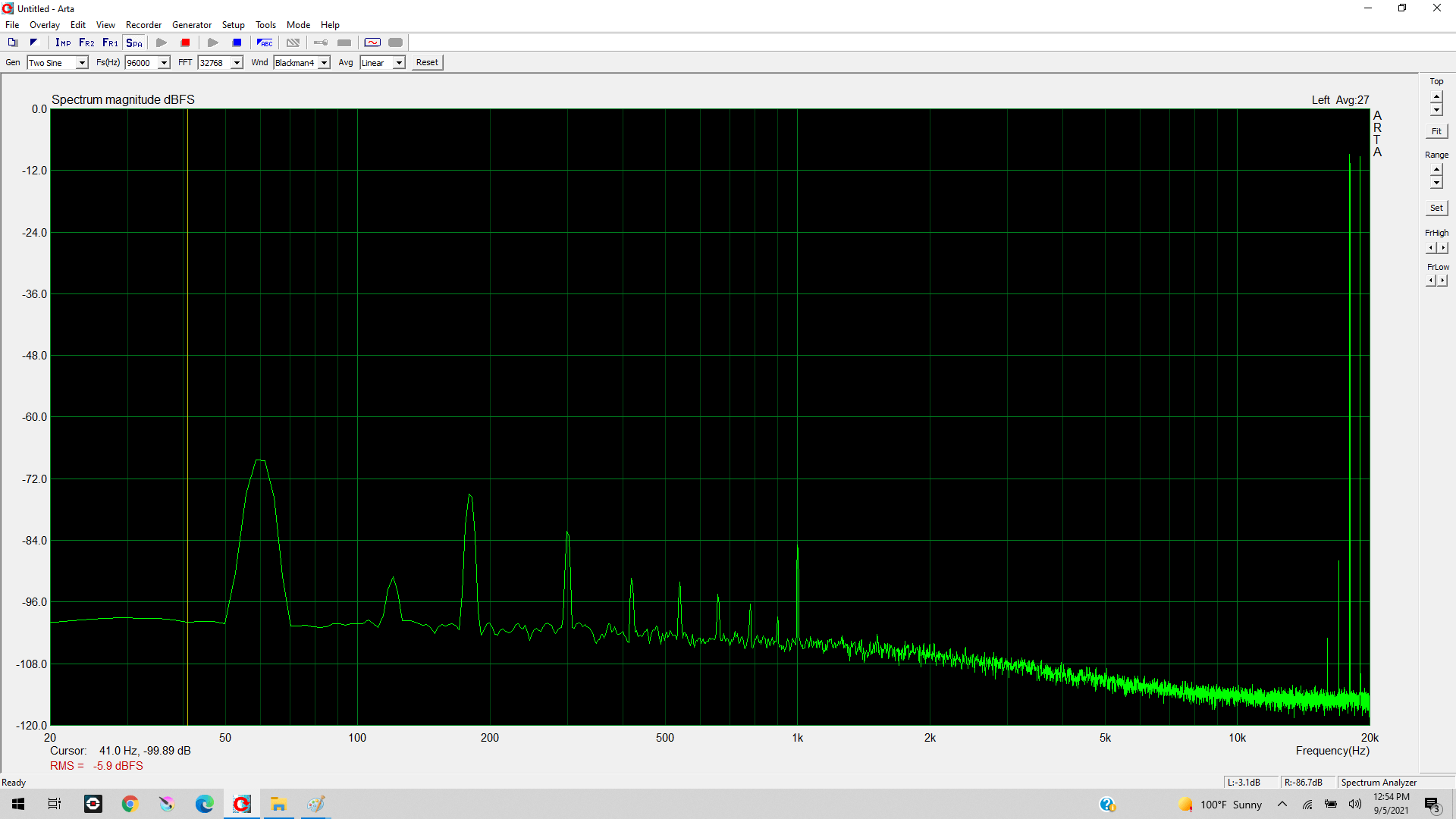This screenshot has width=1456, height=819.
Task: Click the second gray play button
Action: 213,42
